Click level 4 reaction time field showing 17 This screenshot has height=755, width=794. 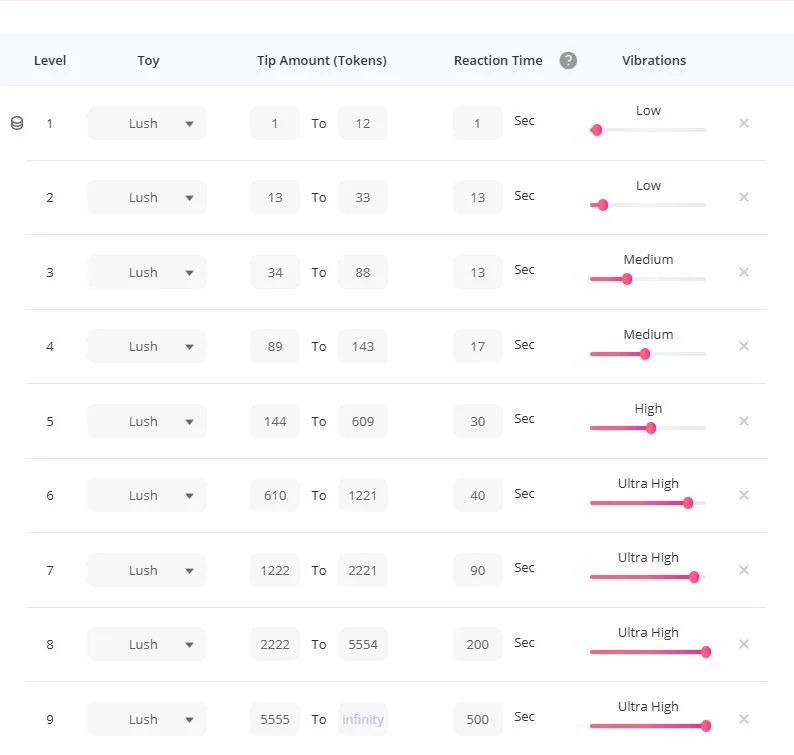pos(478,346)
